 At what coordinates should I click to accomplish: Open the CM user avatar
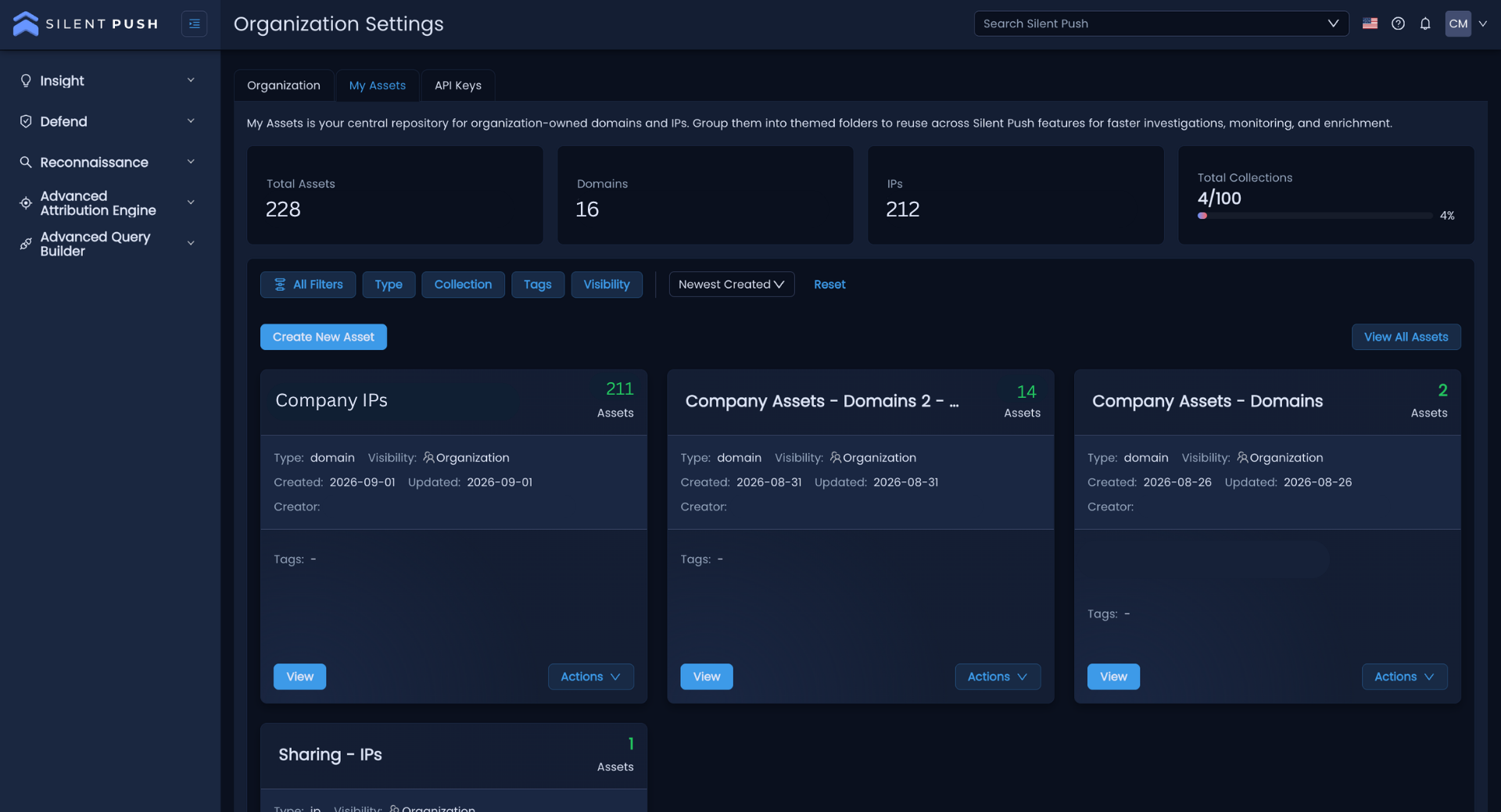(1458, 23)
